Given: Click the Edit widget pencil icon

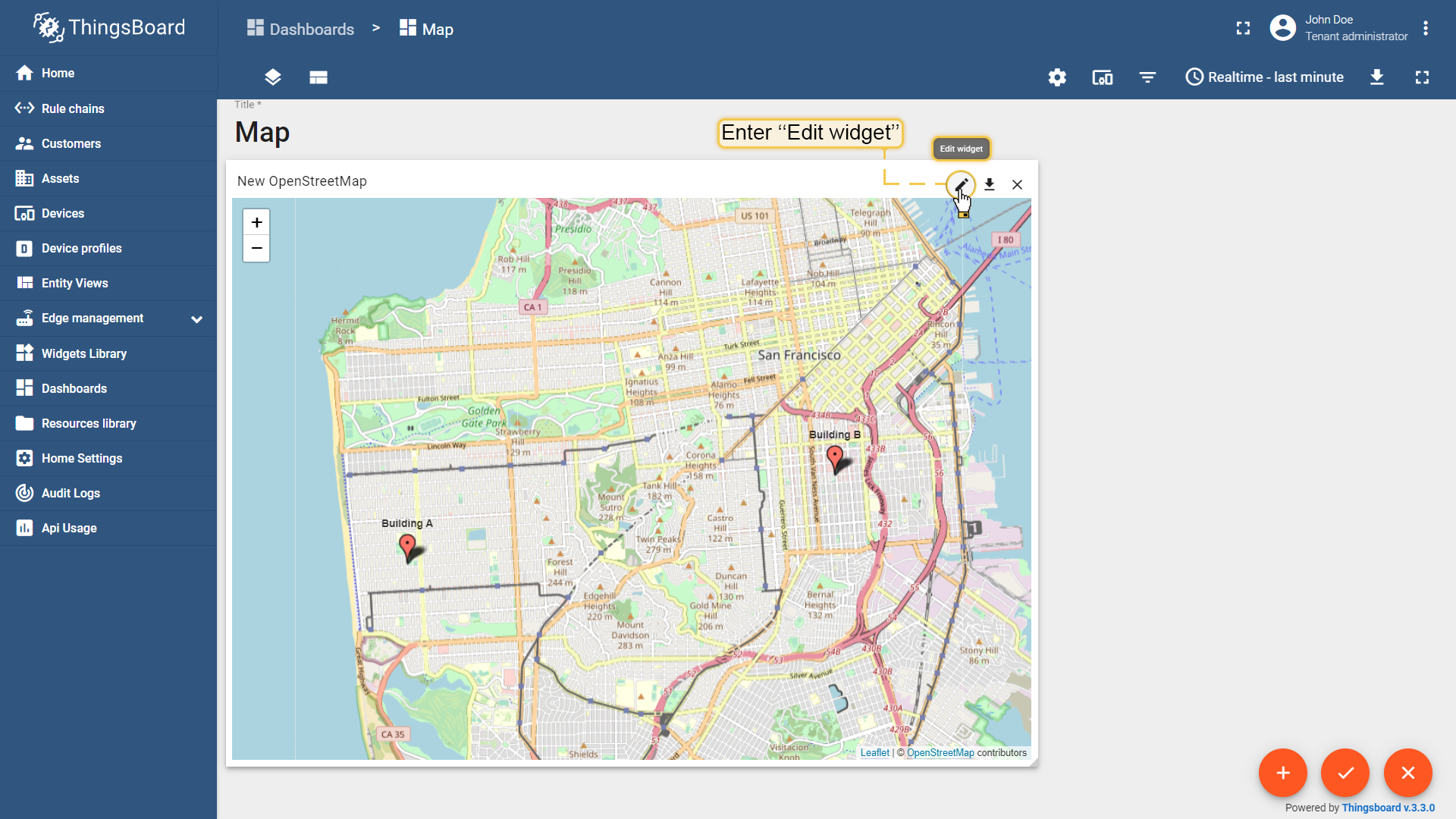Looking at the screenshot, I should (961, 184).
